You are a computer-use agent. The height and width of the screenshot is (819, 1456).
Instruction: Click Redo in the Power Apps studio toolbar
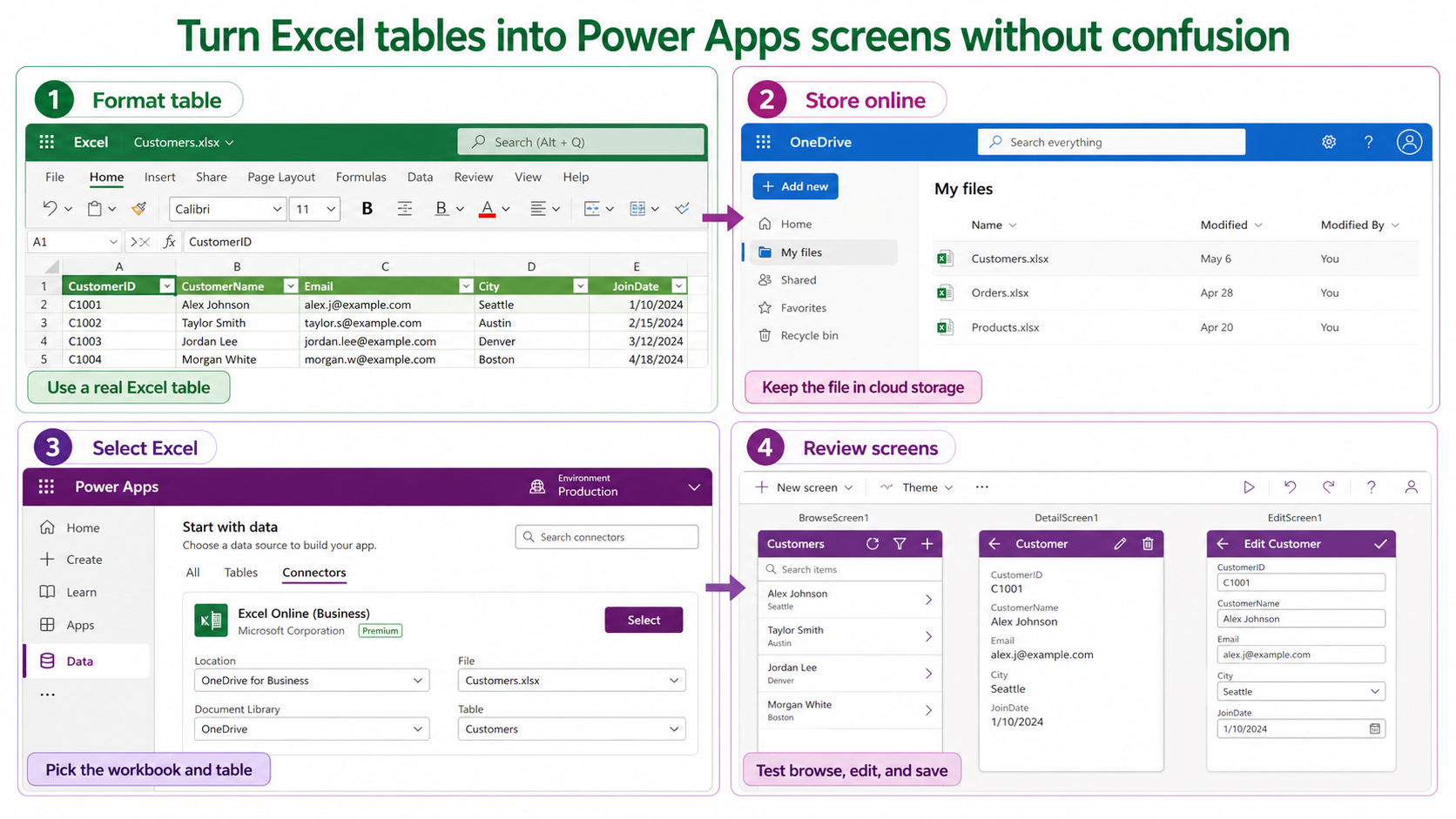(x=1329, y=487)
